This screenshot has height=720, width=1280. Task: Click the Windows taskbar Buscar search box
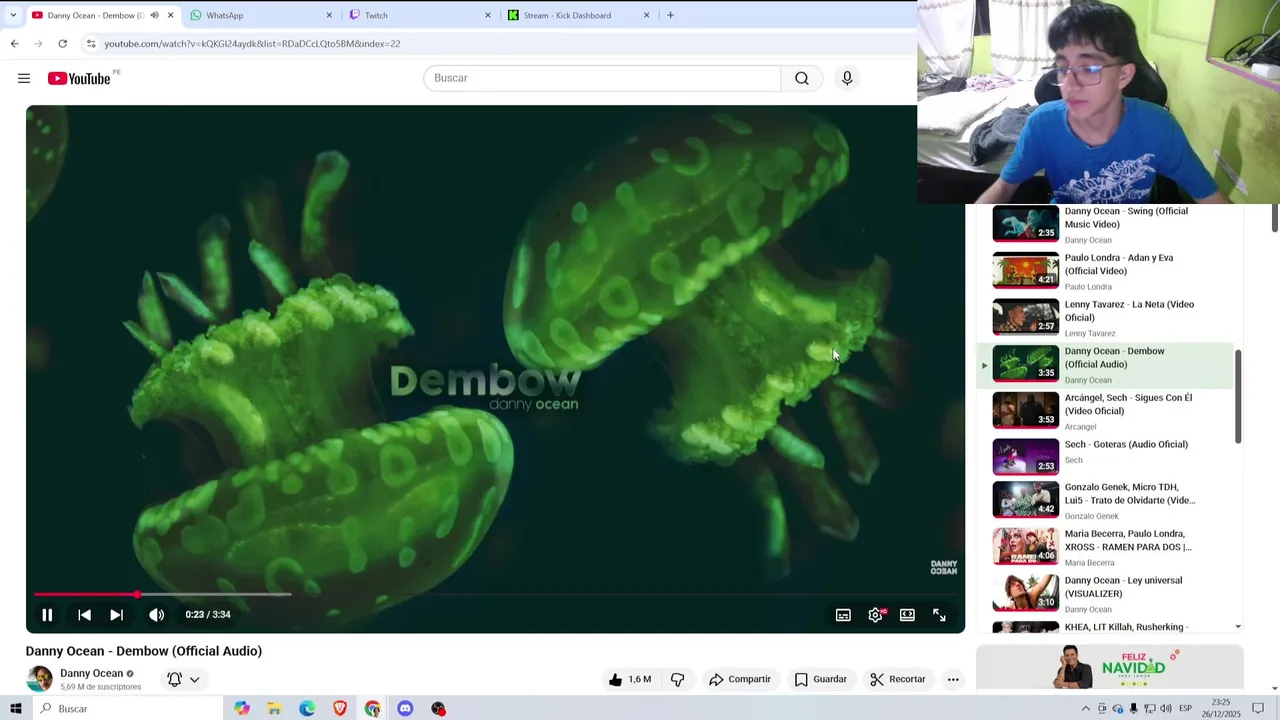click(127, 708)
